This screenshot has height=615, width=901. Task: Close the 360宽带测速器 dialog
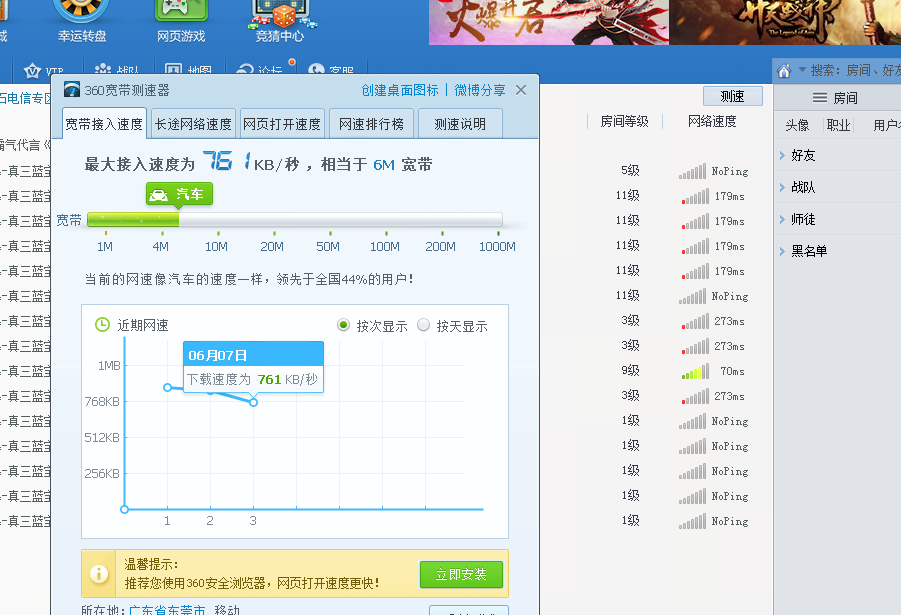click(521, 90)
